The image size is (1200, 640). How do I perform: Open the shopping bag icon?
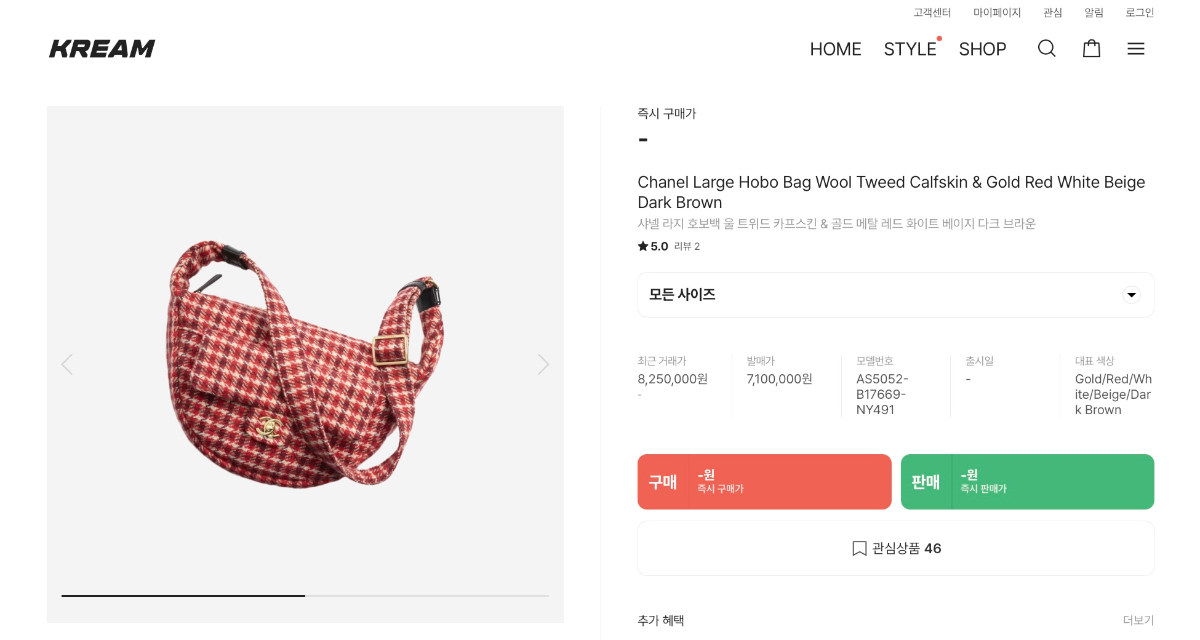pos(1091,48)
